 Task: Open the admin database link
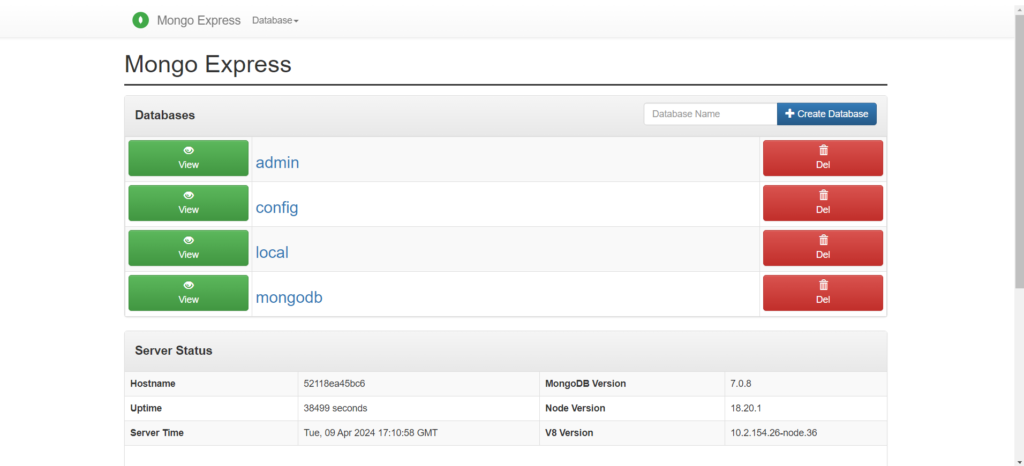tap(277, 162)
